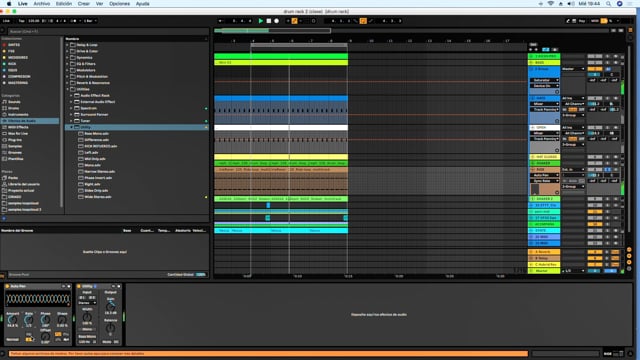Arm the round Record button
This screenshot has width=640, height=360.
point(276,21)
